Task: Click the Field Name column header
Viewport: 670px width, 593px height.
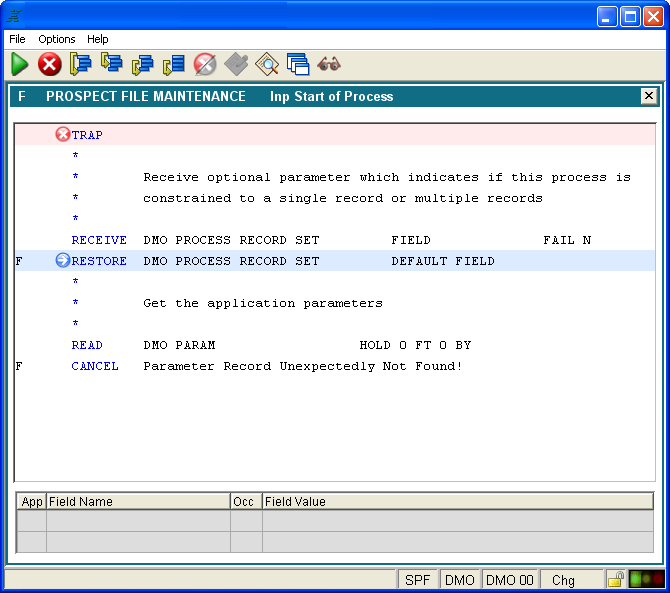Action: click(x=138, y=501)
